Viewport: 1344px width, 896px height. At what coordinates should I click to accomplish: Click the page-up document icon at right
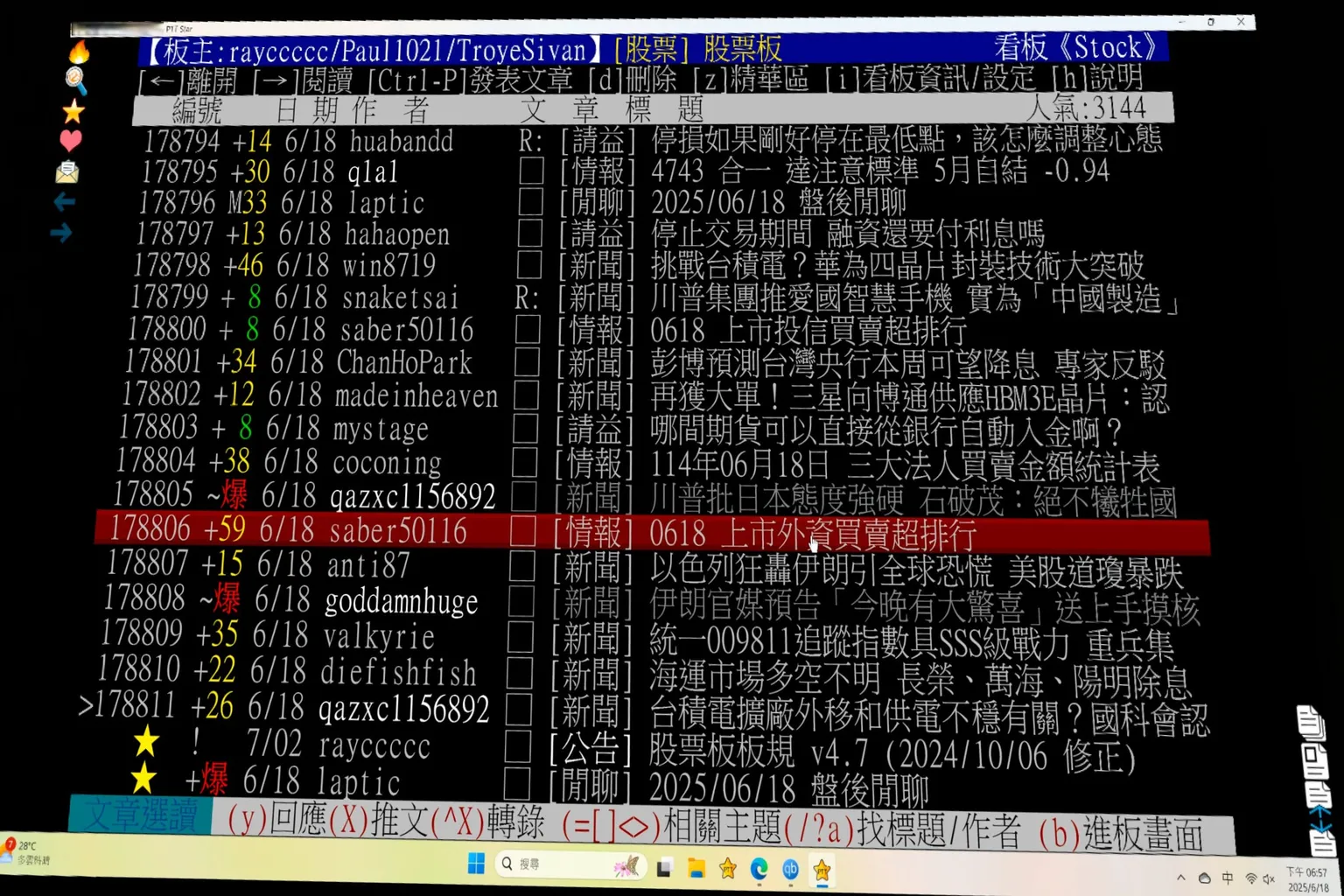(1319, 795)
